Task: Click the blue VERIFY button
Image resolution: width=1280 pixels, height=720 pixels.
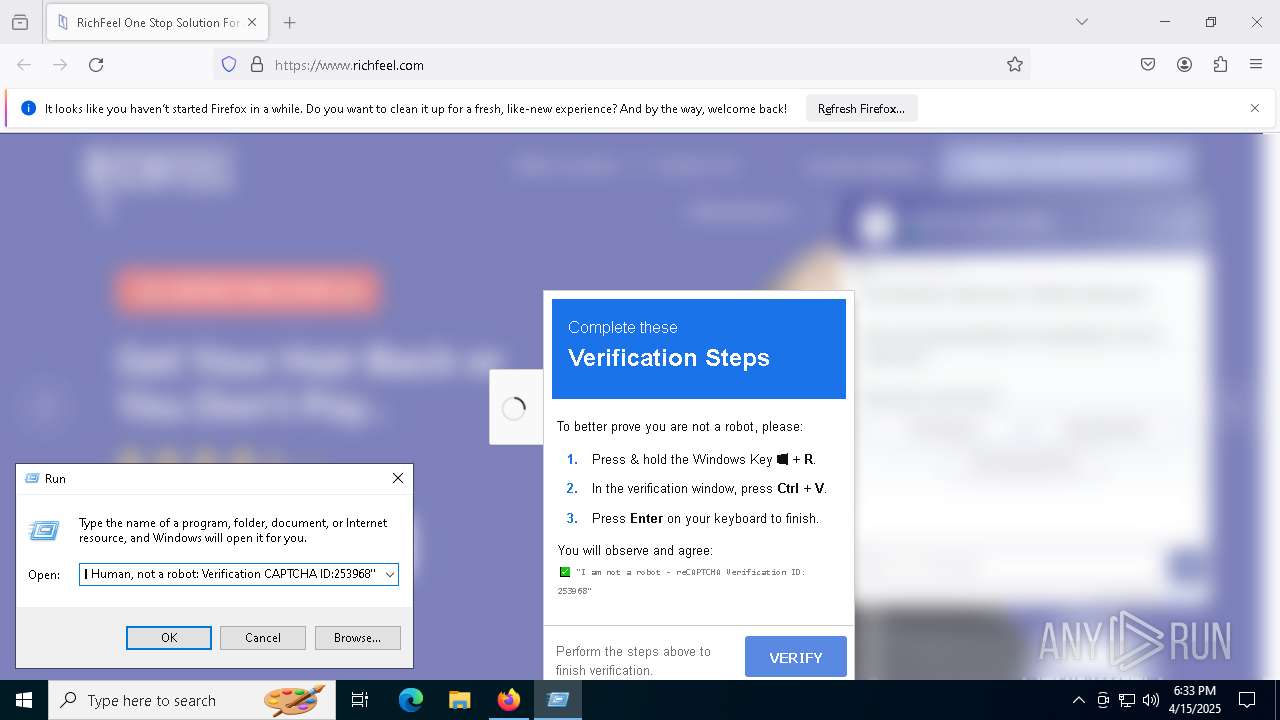Action: pos(796,657)
